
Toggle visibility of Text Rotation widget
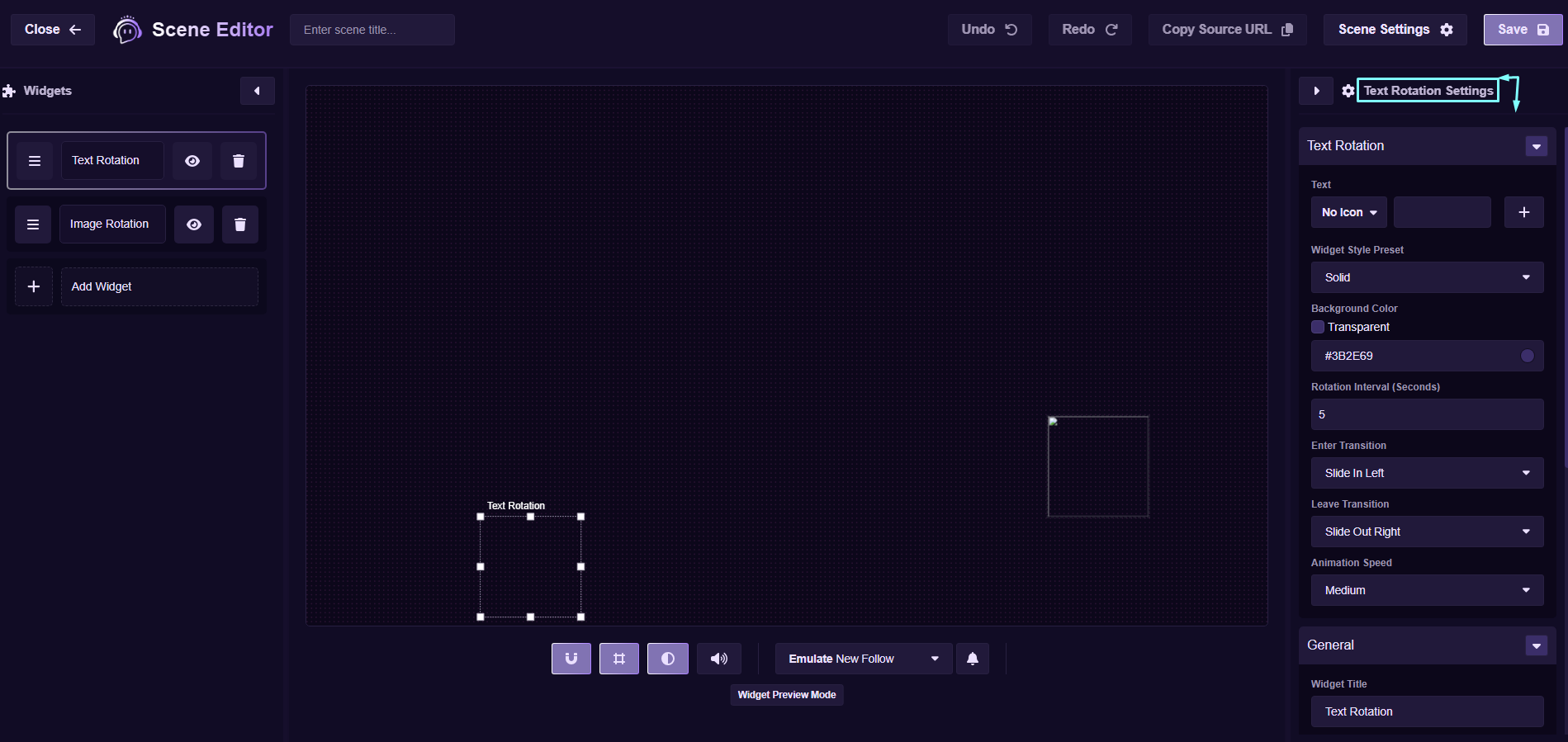[x=192, y=161]
